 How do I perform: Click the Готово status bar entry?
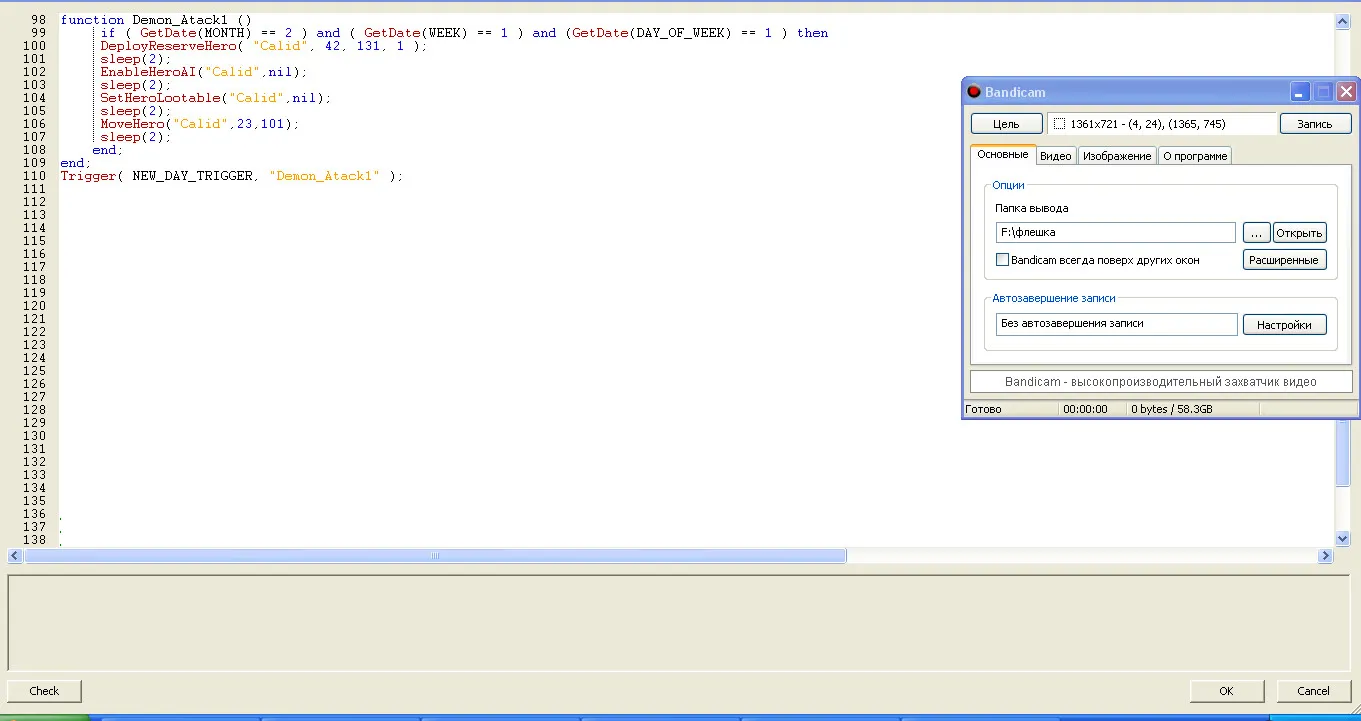[983, 409]
